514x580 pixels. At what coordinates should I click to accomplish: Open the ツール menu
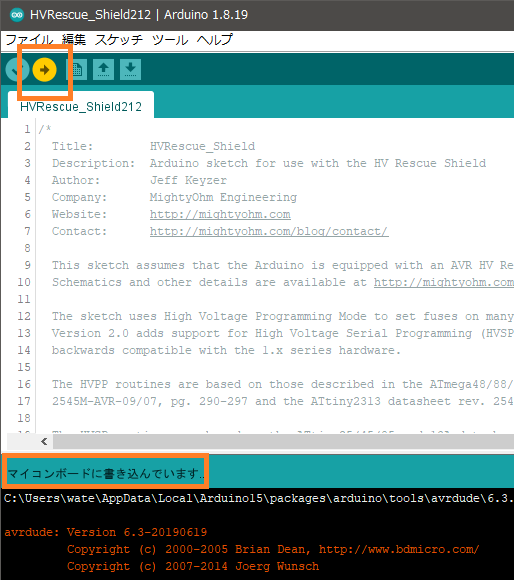click(170, 40)
